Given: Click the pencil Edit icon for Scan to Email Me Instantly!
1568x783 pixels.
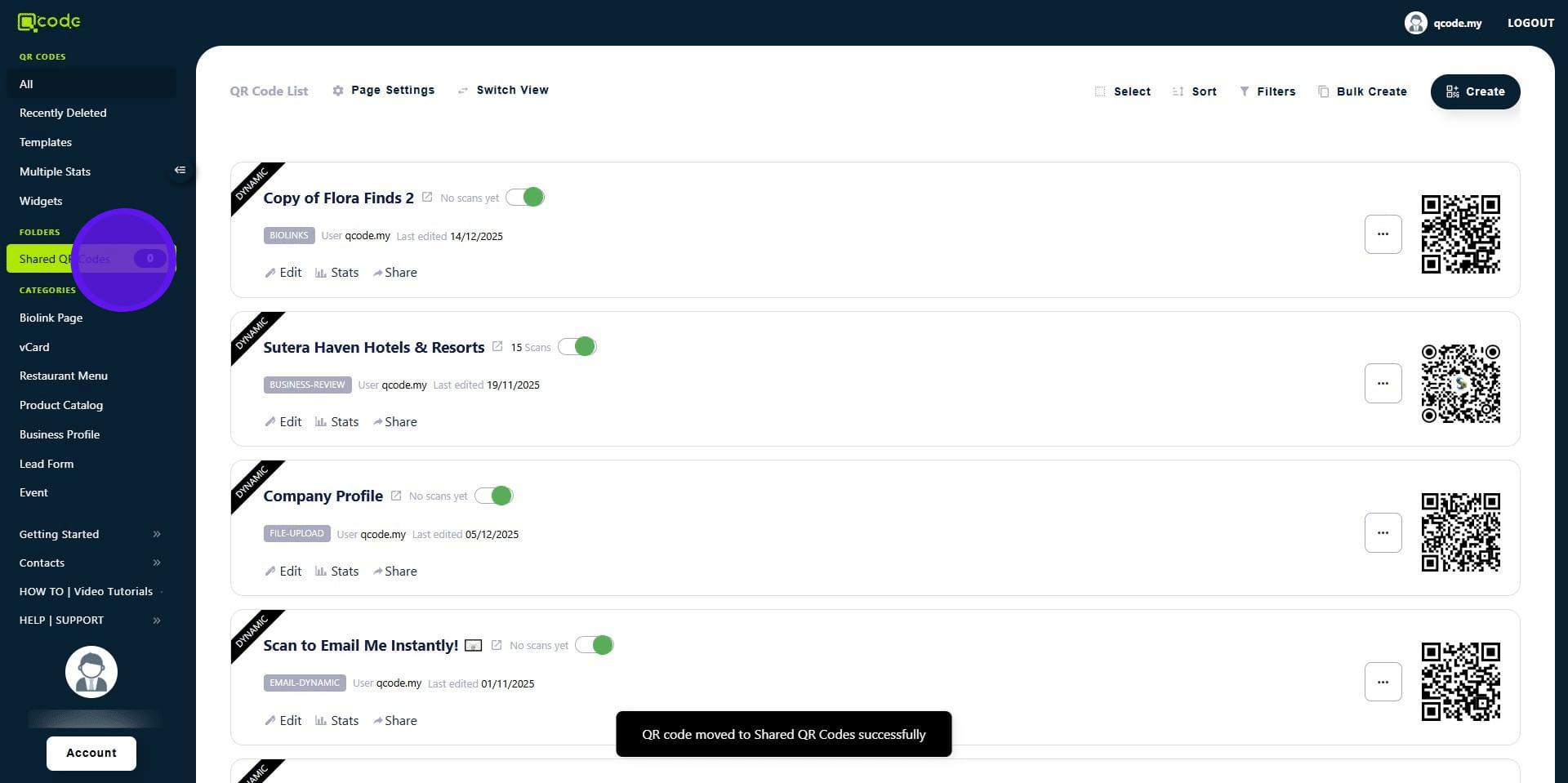Looking at the screenshot, I should 270,721.
